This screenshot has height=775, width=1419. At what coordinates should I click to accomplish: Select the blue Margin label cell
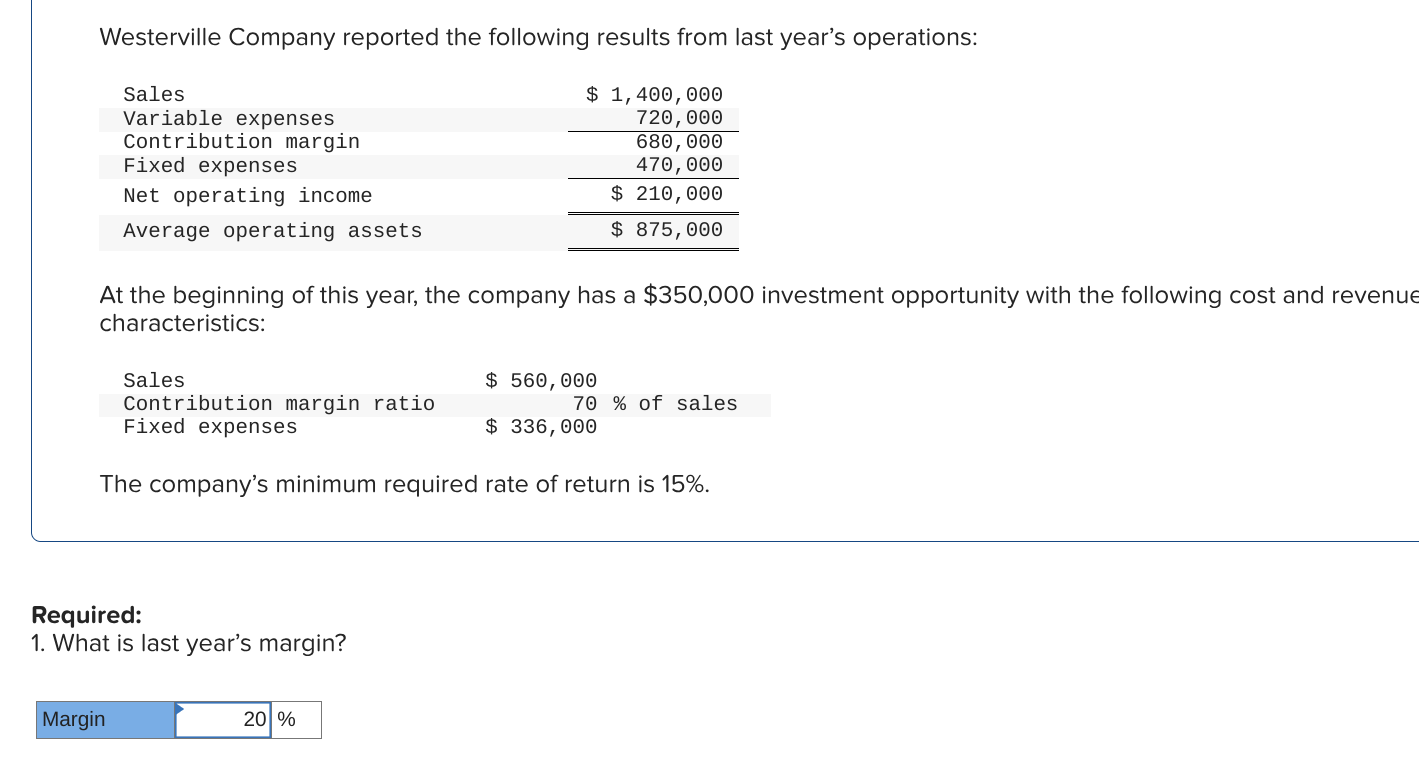tap(105, 720)
